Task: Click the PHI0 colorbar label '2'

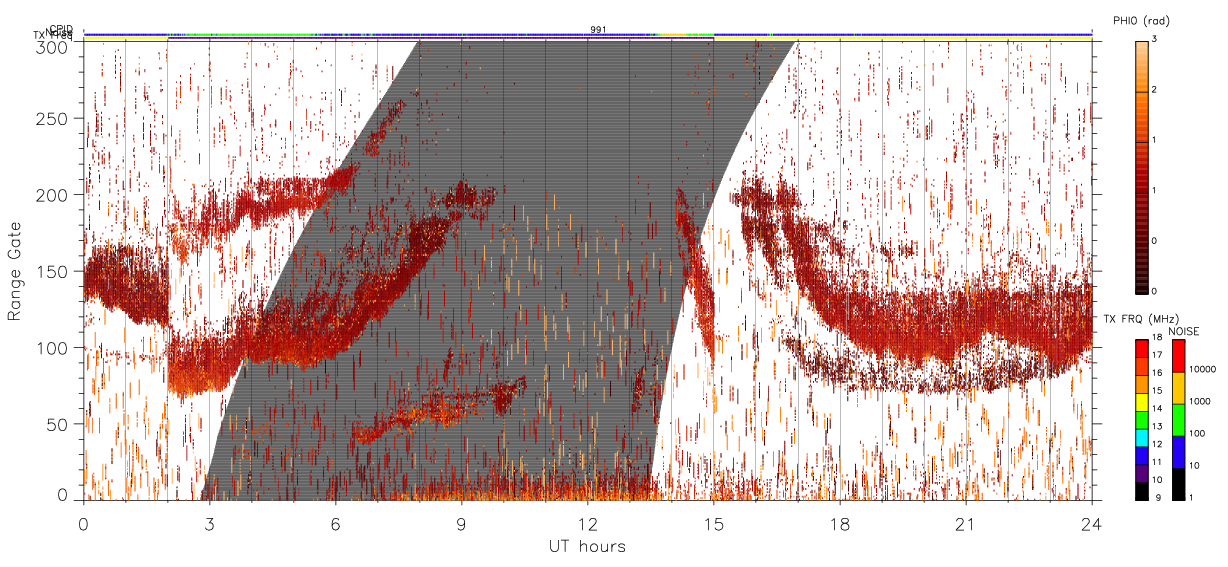Action: [1156, 91]
